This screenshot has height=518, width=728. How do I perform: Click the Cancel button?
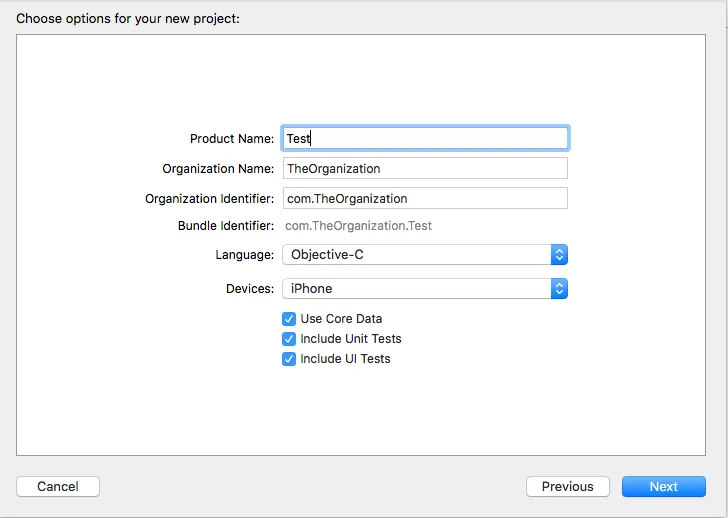[x=58, y=486]
